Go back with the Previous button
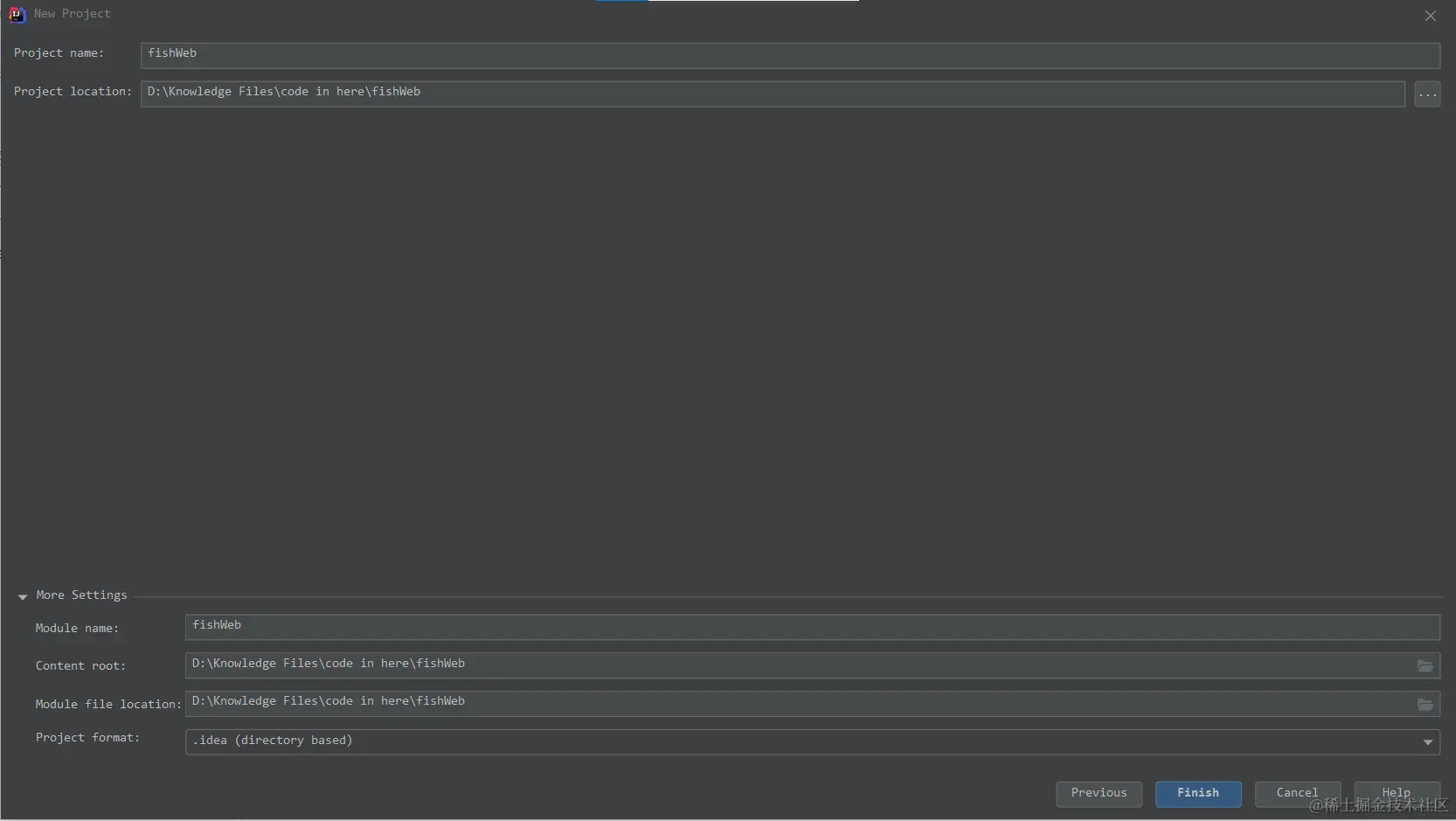1456x821 pixels. point(1099,793)
